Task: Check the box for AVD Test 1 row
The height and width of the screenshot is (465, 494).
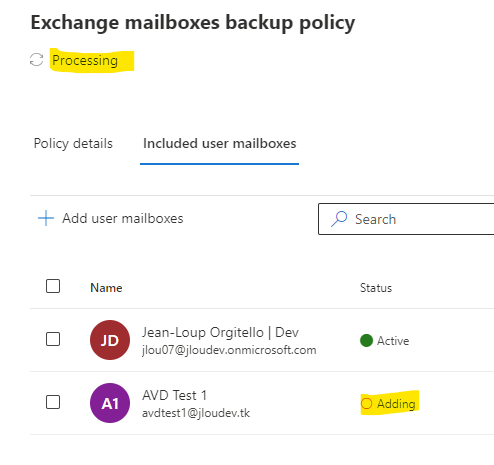Action: tap(53, 402)
